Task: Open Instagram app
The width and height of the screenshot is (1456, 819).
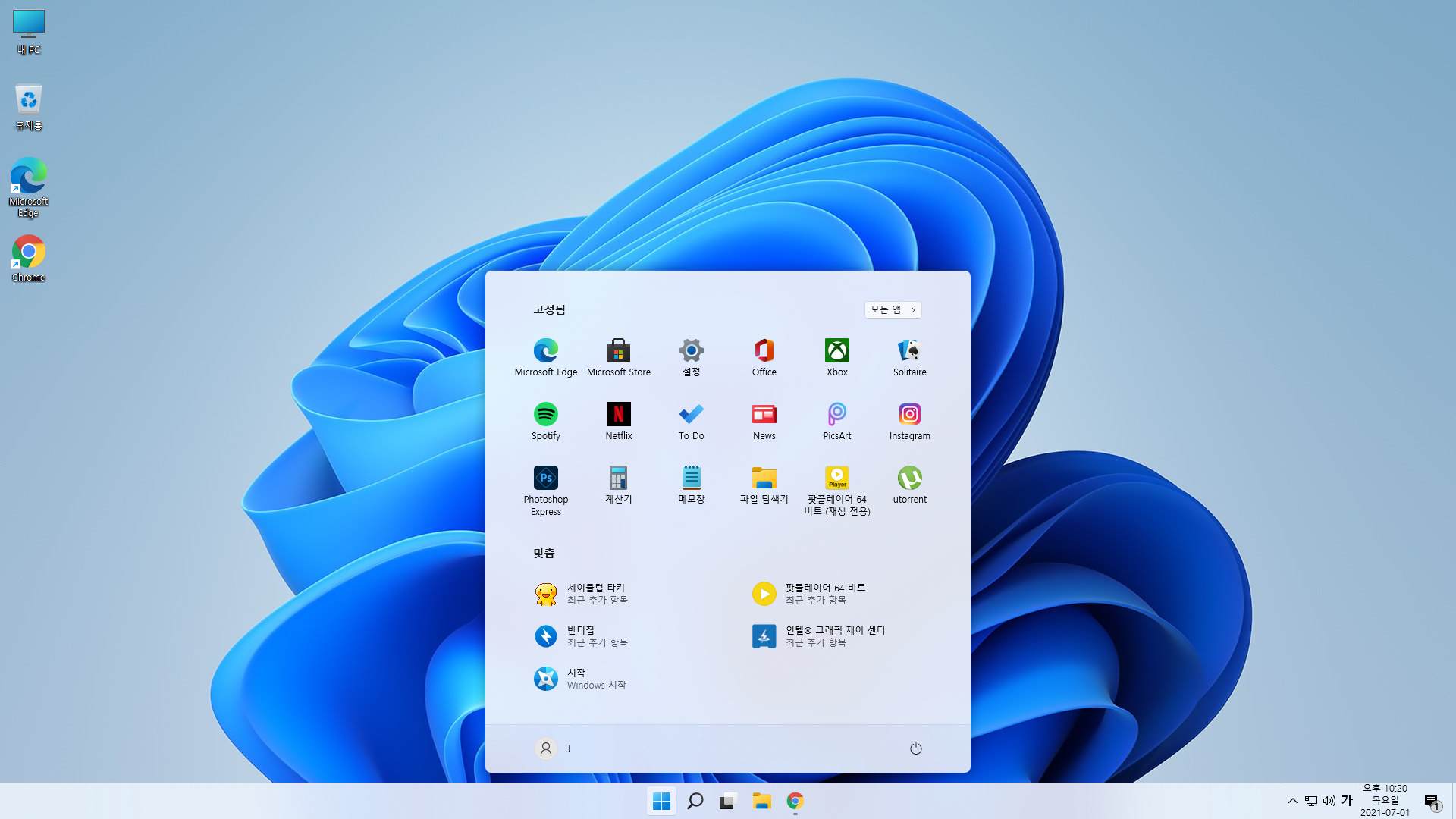Action: (x=910, y=421)
